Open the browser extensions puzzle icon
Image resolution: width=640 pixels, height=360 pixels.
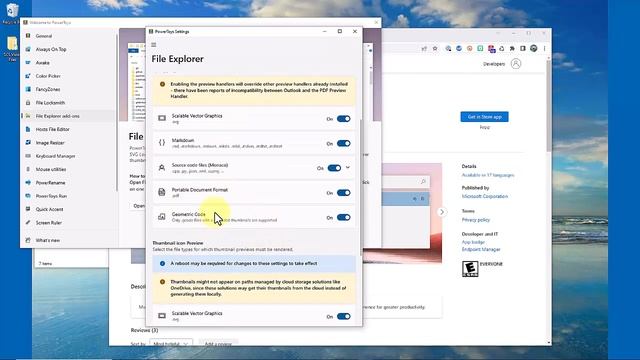click(x=512, y=49)
